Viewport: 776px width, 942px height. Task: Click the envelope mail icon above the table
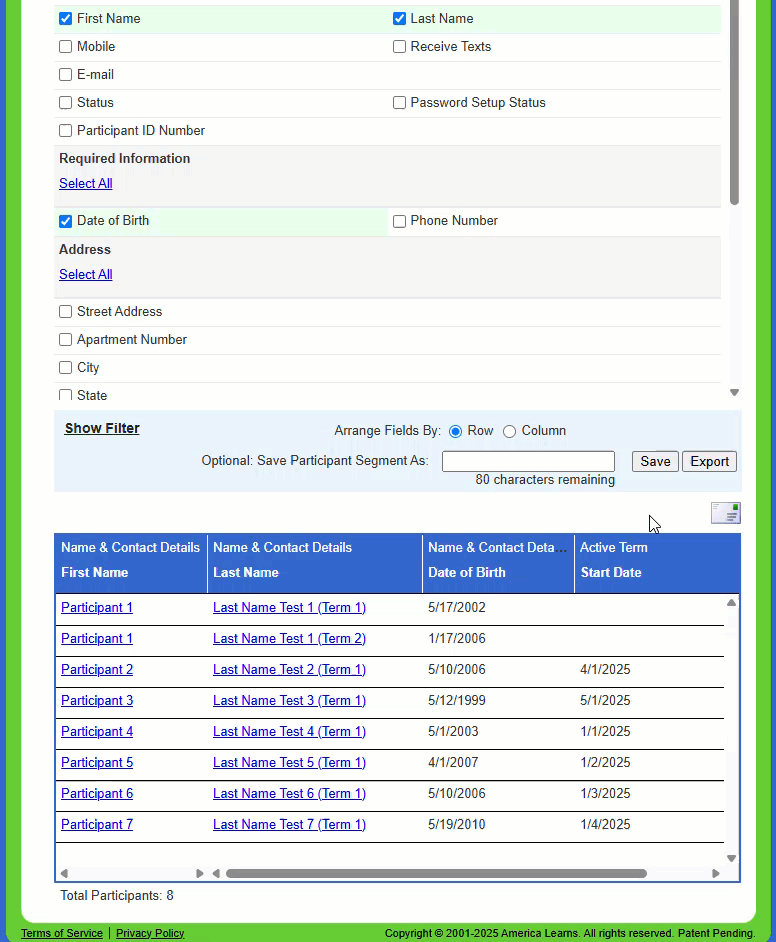coord(725,513)
